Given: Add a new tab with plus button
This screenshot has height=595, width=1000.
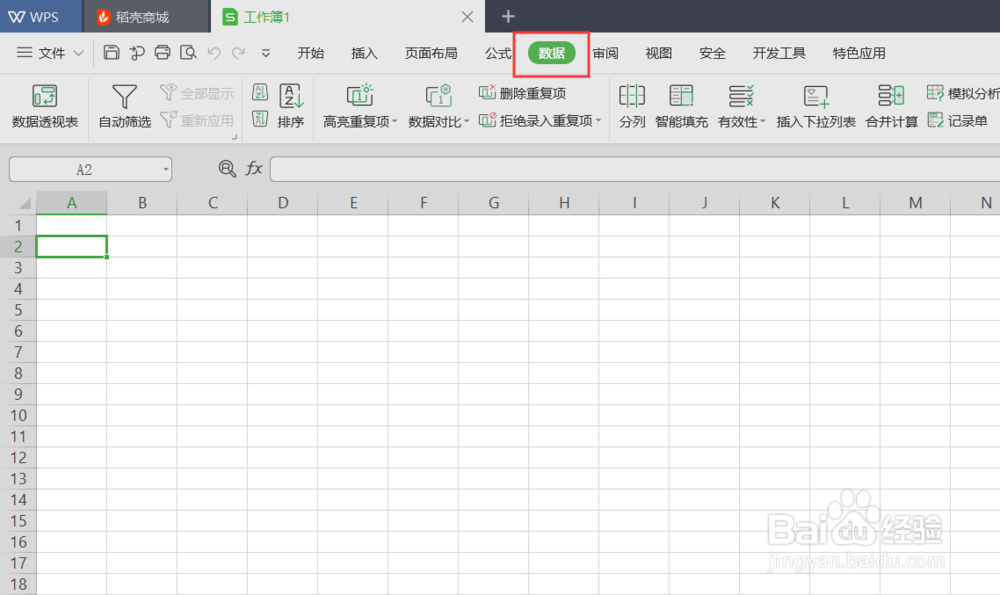Looking at the screenshot, I should pos(508,17).
